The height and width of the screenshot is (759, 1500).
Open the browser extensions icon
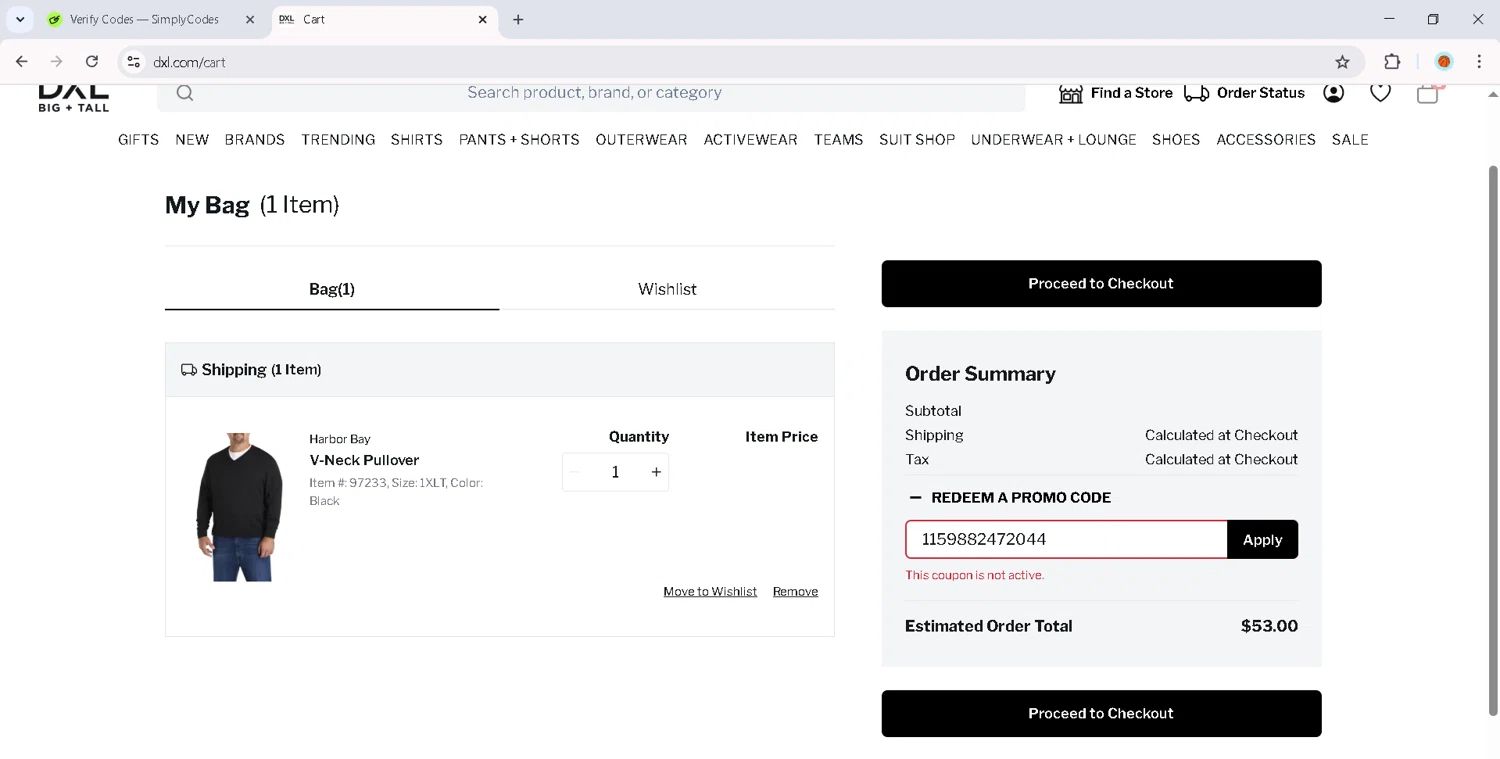pyautogui.click(x=1392, y=62)
